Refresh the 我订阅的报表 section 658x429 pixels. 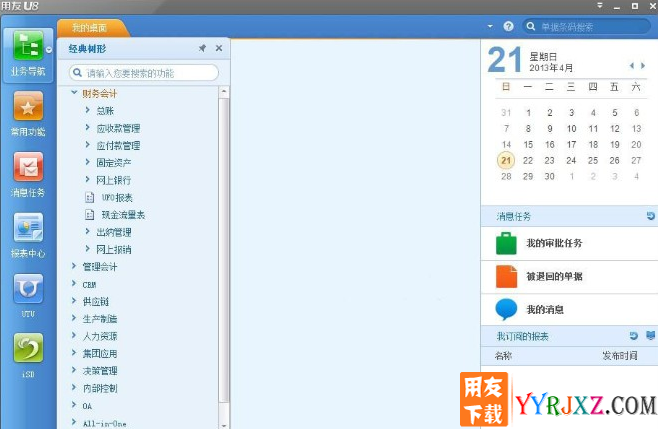pos(634,335)
